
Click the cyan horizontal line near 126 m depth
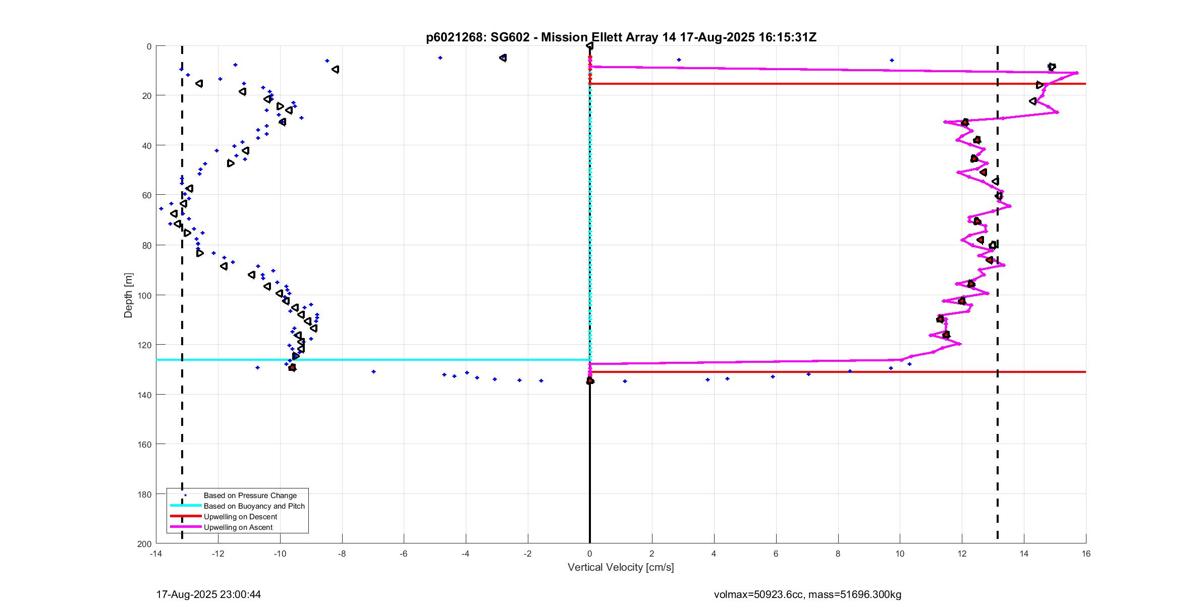pyautogui.click(x=372, y=360)
